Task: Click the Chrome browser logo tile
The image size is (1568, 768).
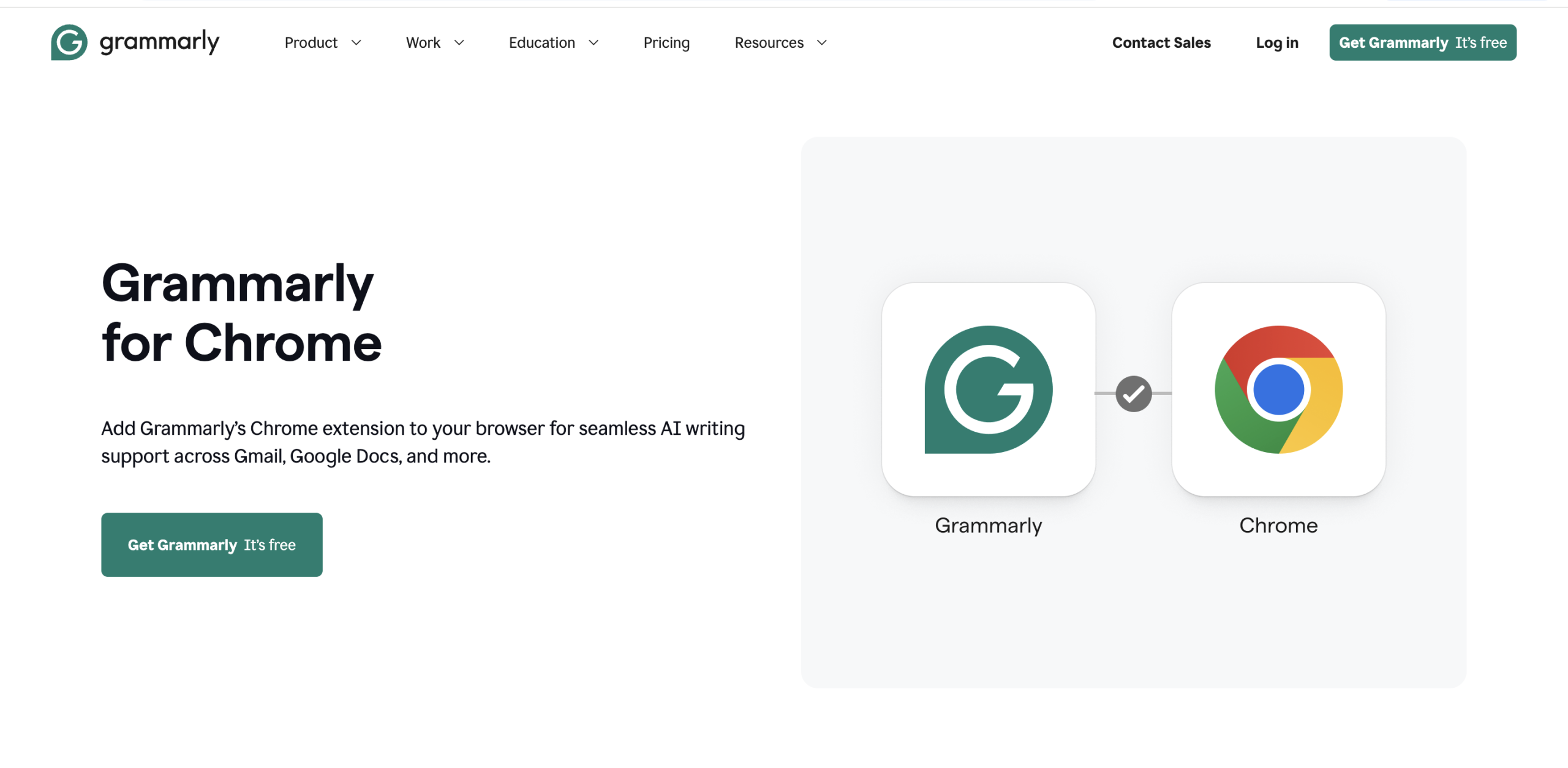Action: [1278, 390]
